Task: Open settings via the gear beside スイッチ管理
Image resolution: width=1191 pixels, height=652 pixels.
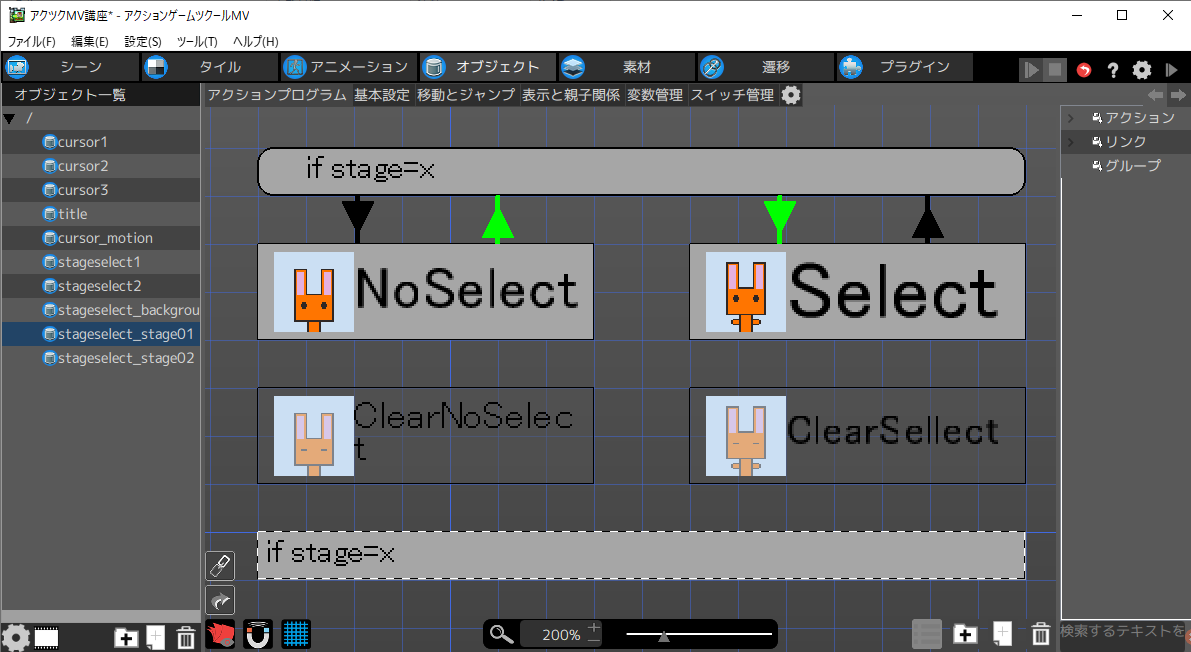Action: [791, 95]
